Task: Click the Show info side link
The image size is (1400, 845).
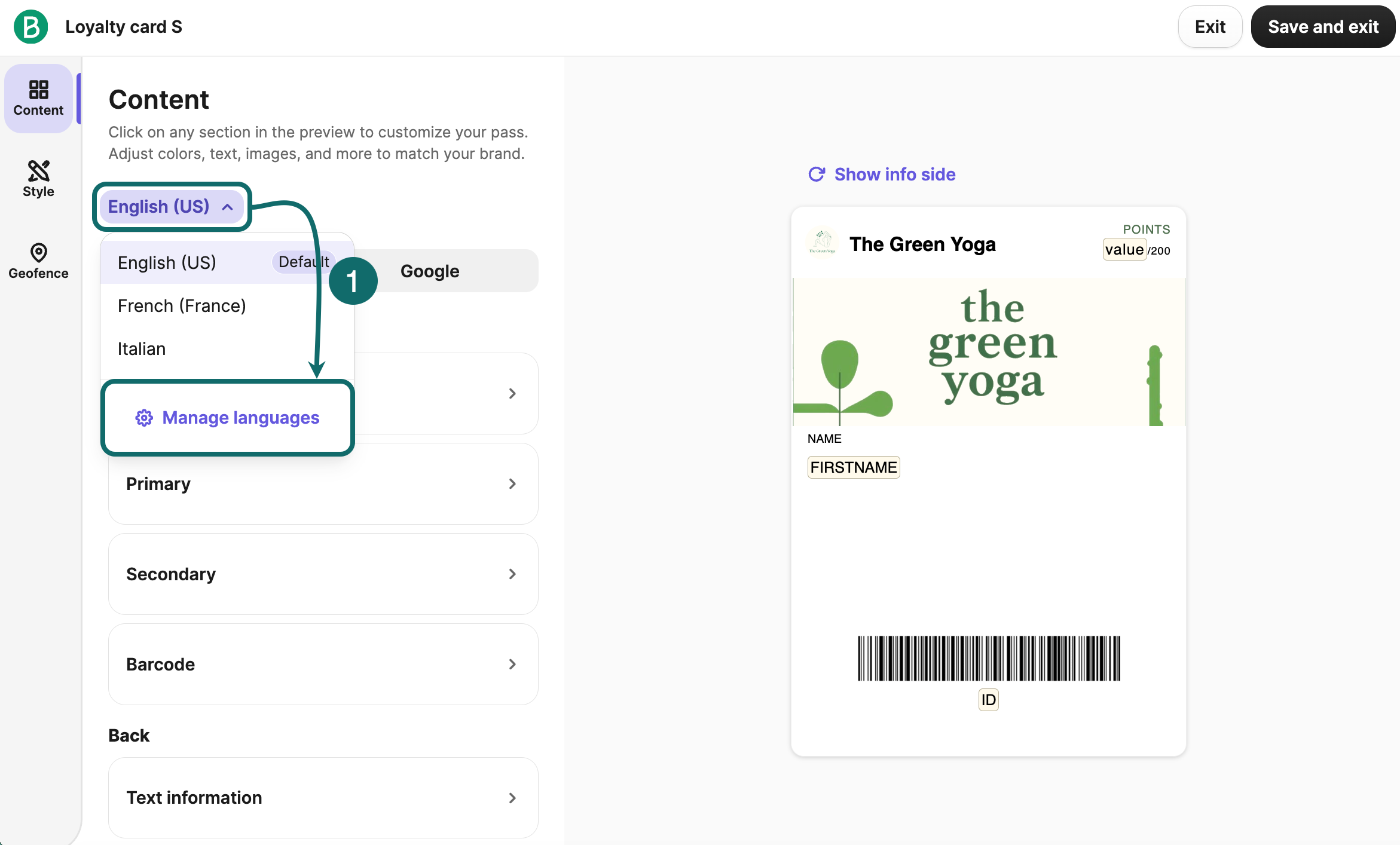Action: click(x=894, y=174)
